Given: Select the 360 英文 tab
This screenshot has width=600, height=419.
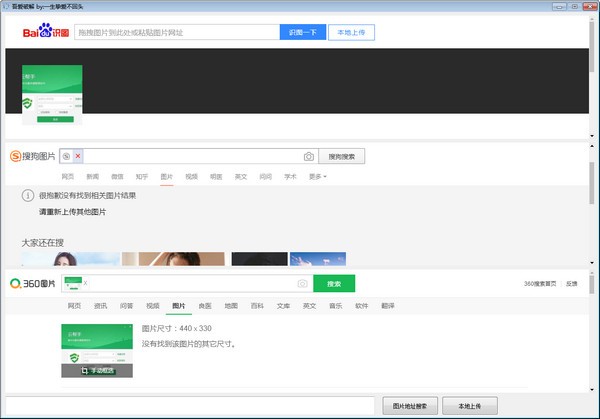Looking at the screenshot, I should 310,306.
